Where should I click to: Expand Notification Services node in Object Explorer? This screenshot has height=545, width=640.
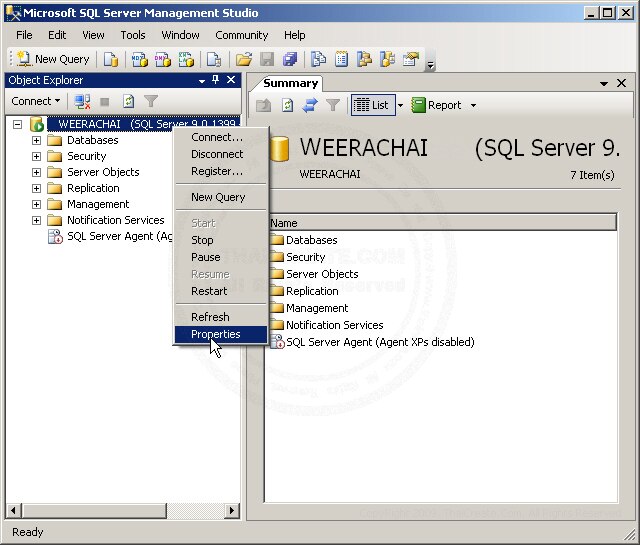[36, 220]
